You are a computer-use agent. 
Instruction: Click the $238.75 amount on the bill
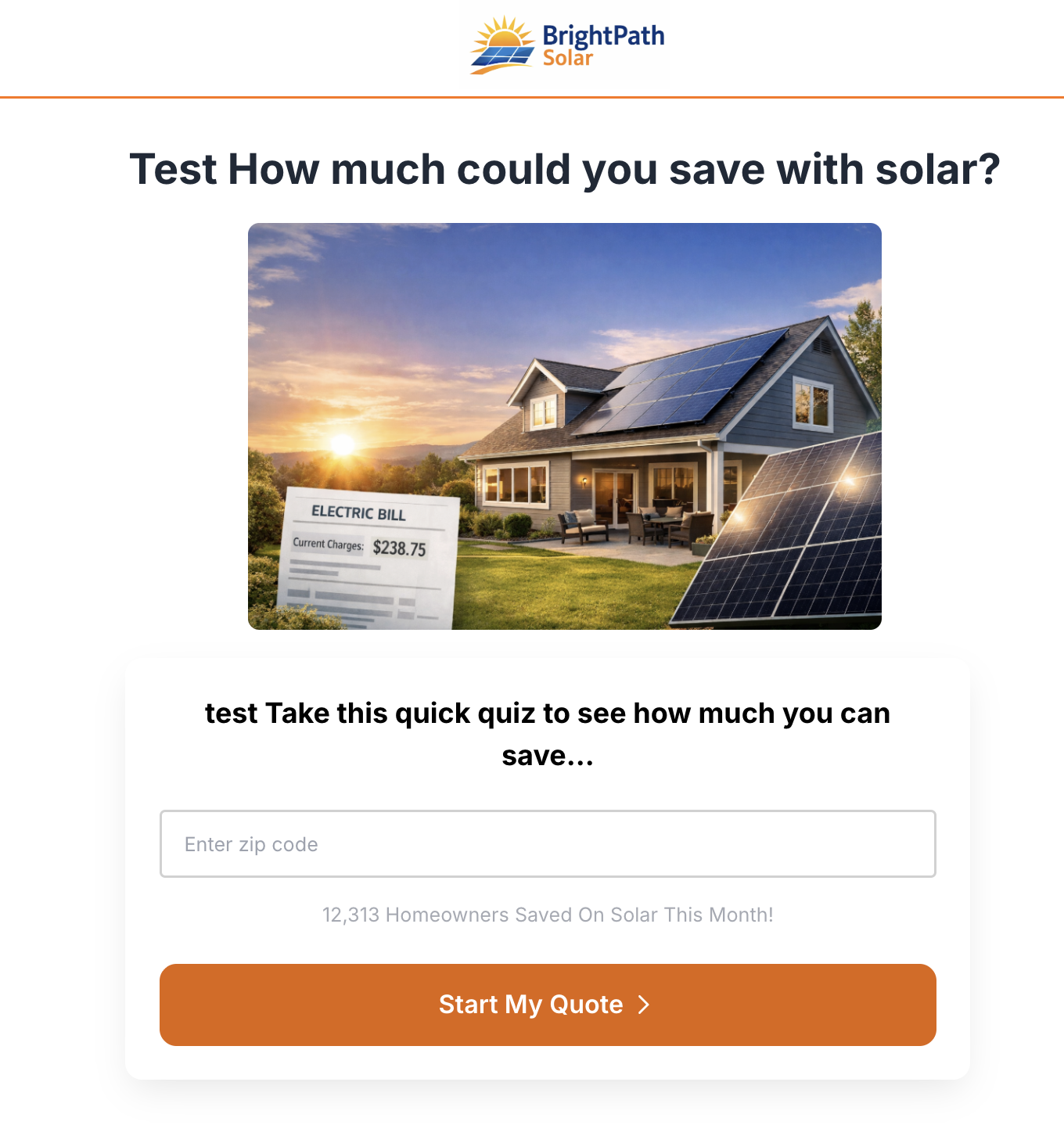coord(399,548)
